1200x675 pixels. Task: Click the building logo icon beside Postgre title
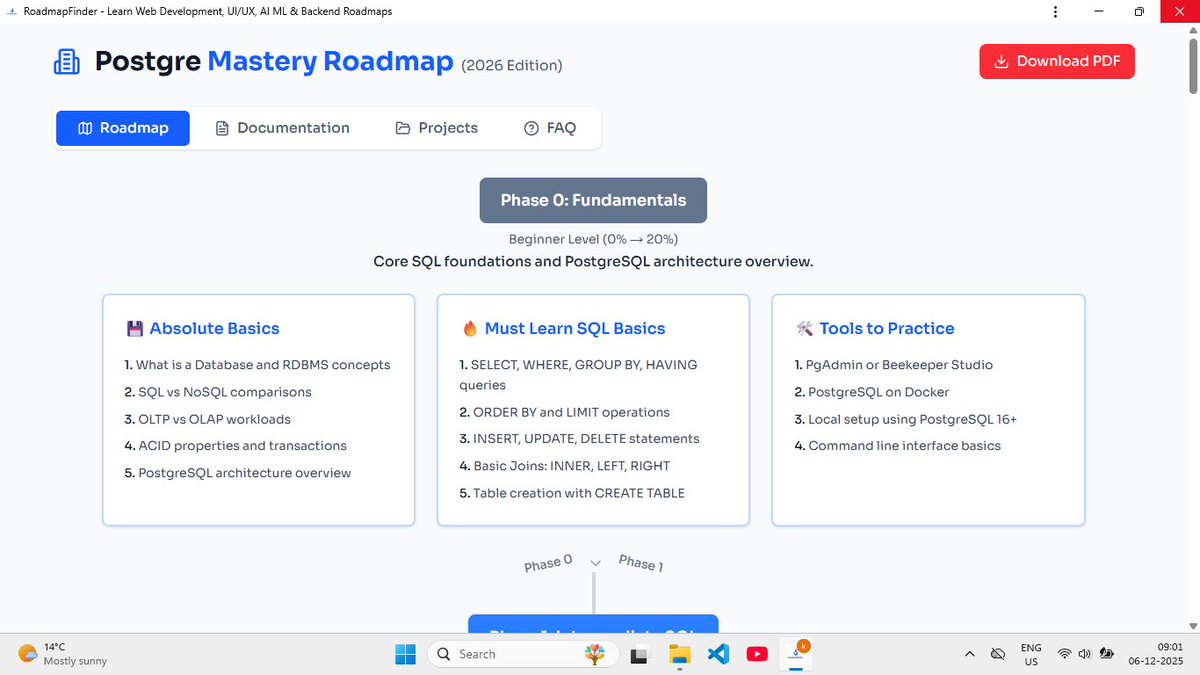[x=67, y=62]
